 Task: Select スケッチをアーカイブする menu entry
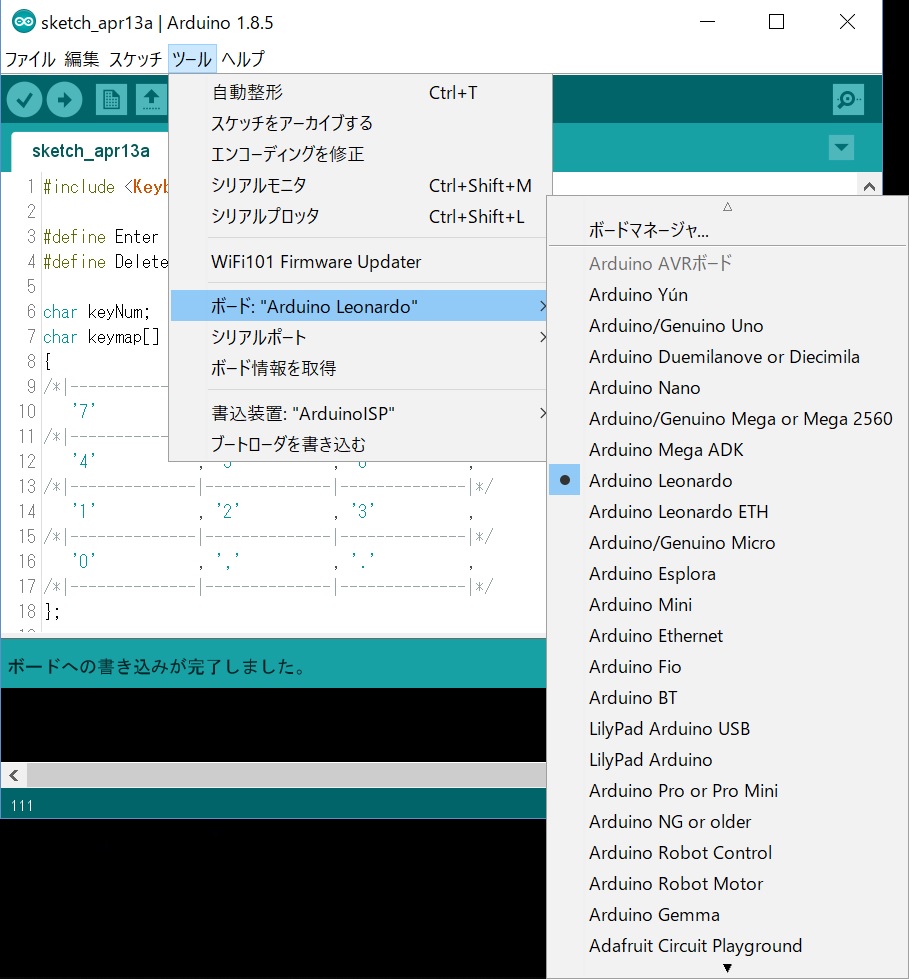click(x=358, y=123)
